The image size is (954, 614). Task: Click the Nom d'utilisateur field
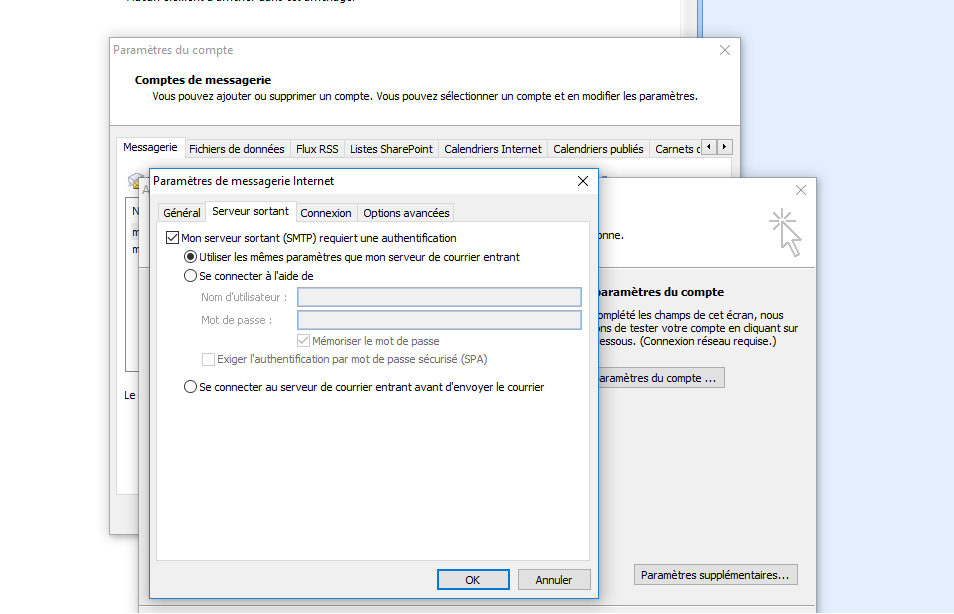pos(439,297)
